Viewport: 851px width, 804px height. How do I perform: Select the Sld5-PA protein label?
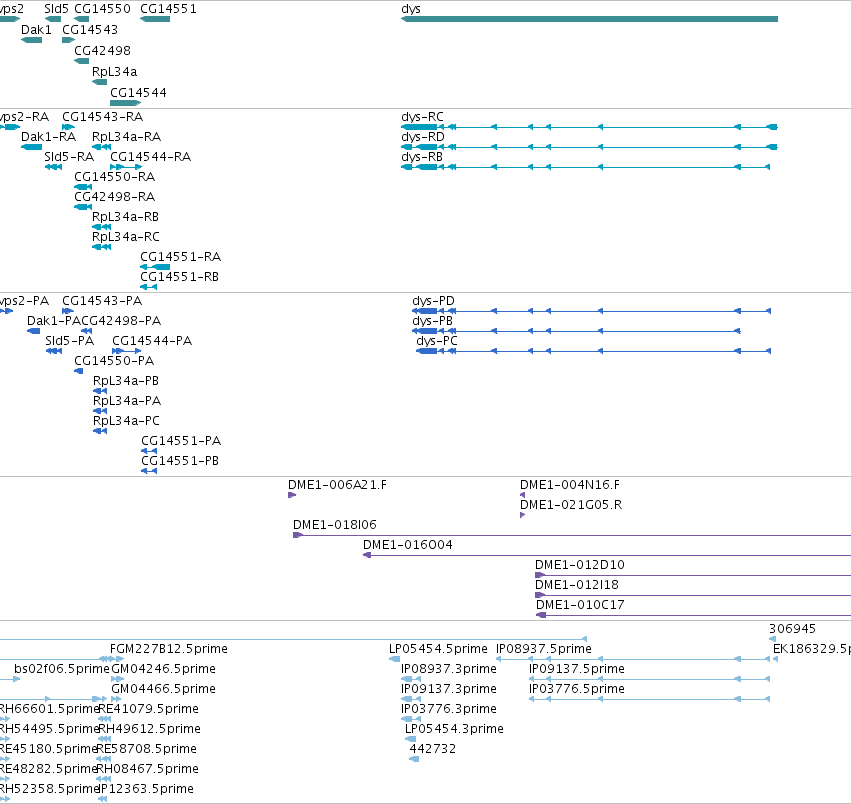pyautogui.click(x=69, y=341)
